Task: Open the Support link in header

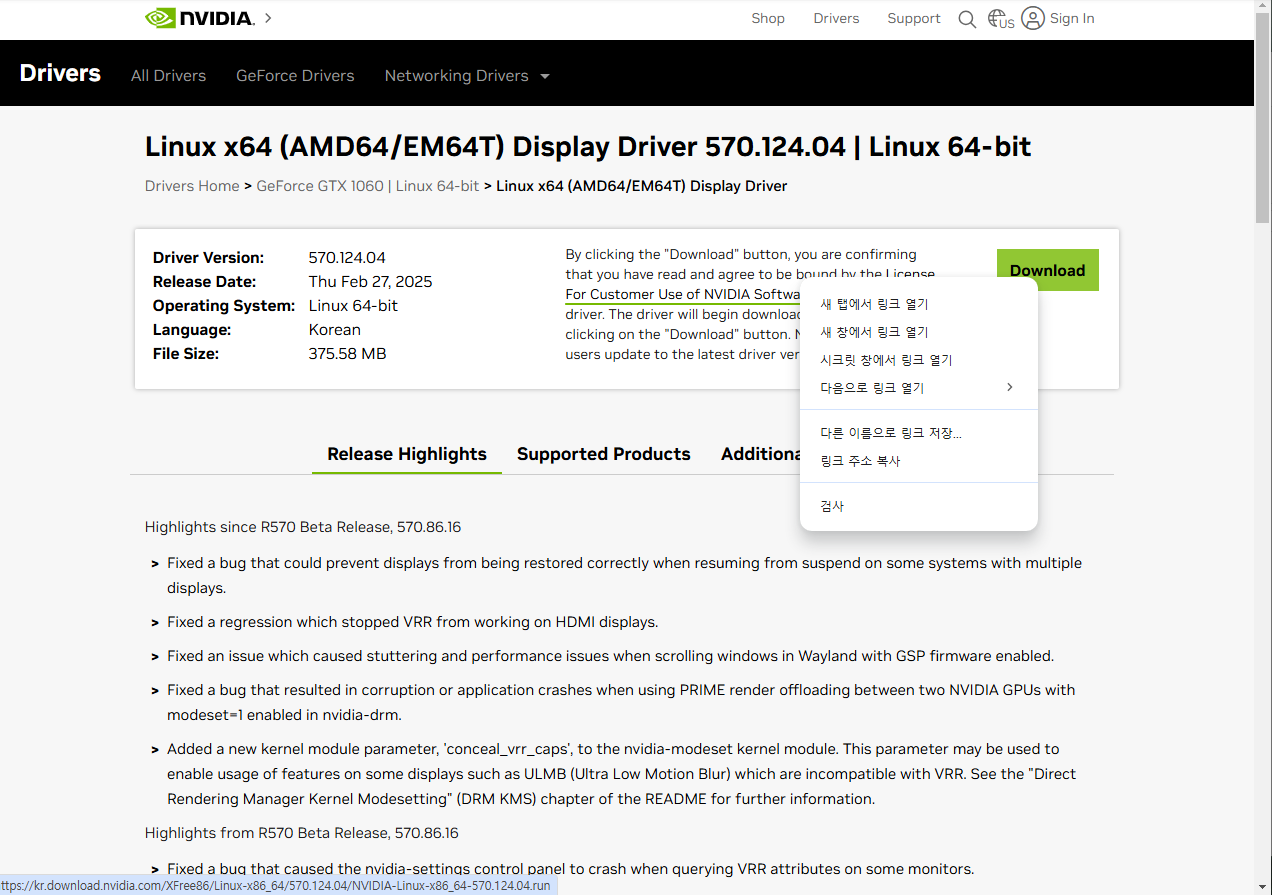Action: [x=914, y=18]
